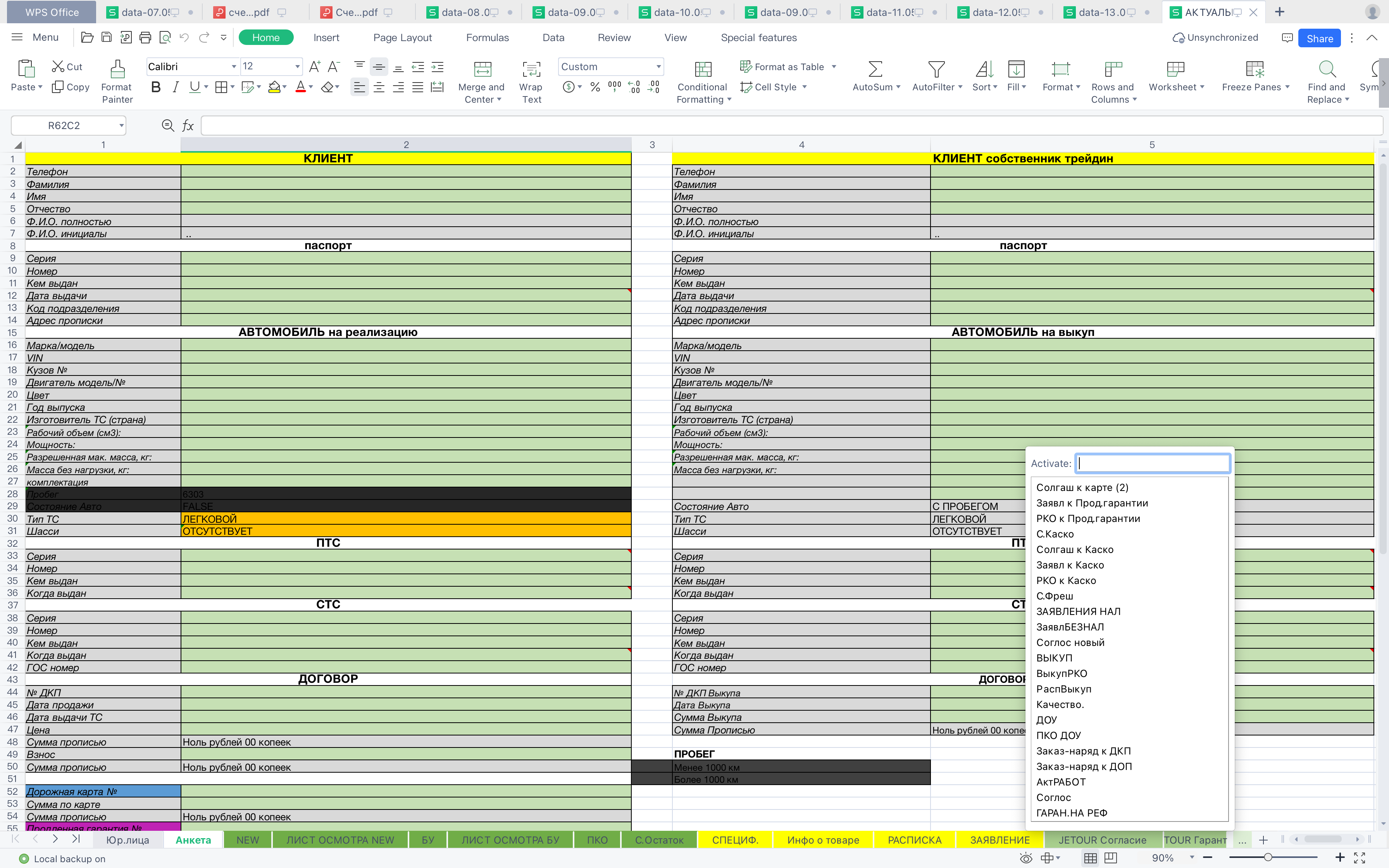The image size is (1389, 868).
Task: Click Local backup on status
Action: point(62,859)
